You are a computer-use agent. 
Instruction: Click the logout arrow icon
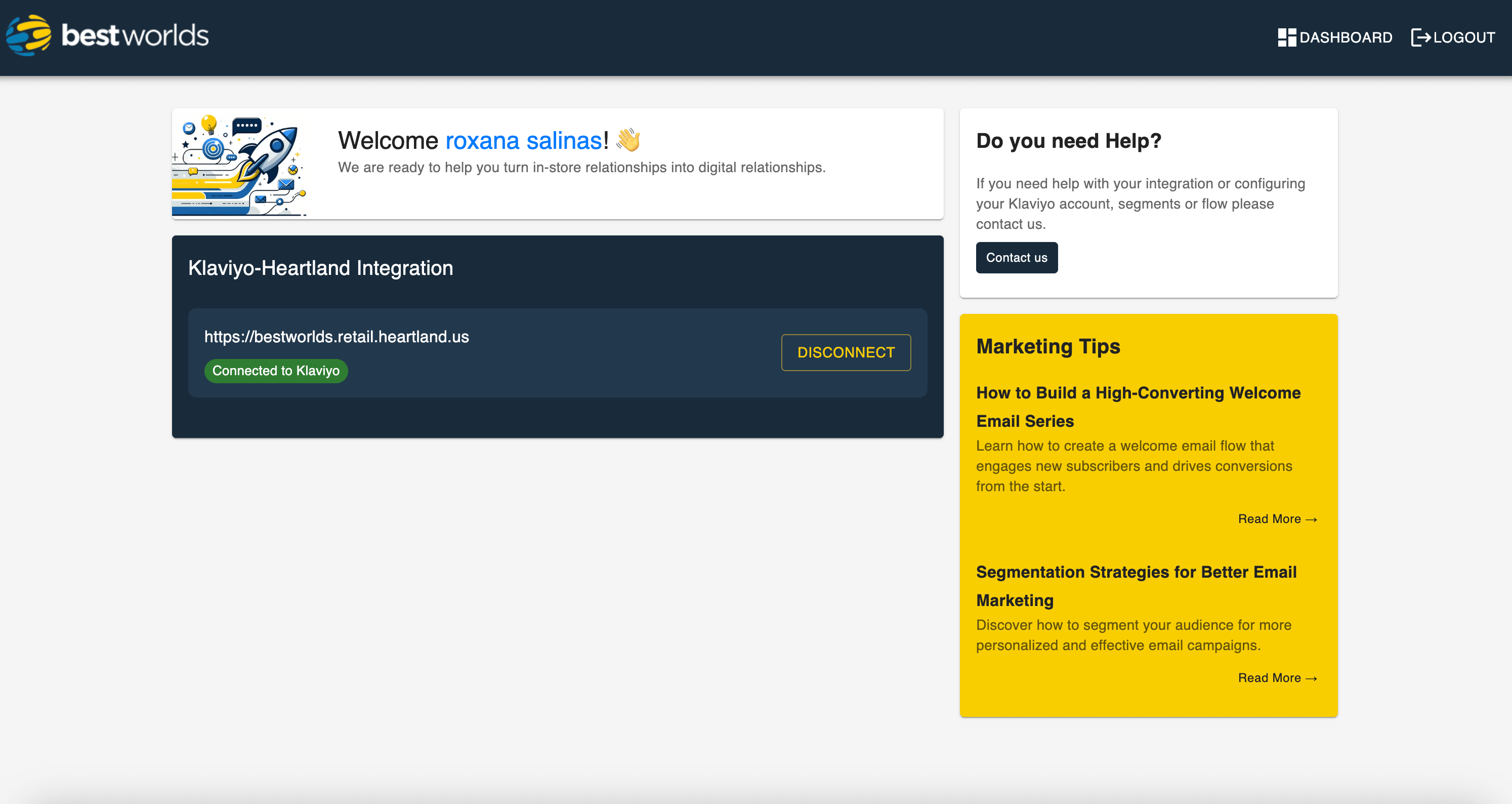pyautogui.click(x=1420, y=37)
